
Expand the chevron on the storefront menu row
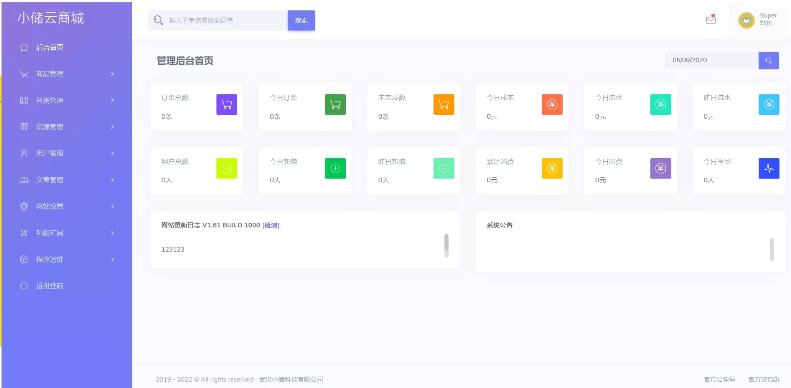tap(112, 127)
